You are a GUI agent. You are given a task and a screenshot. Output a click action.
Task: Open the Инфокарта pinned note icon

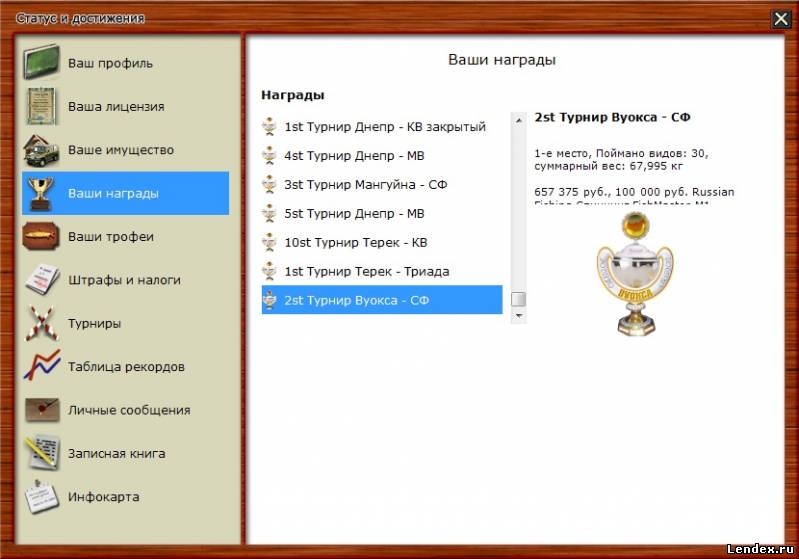coord(42,497)
